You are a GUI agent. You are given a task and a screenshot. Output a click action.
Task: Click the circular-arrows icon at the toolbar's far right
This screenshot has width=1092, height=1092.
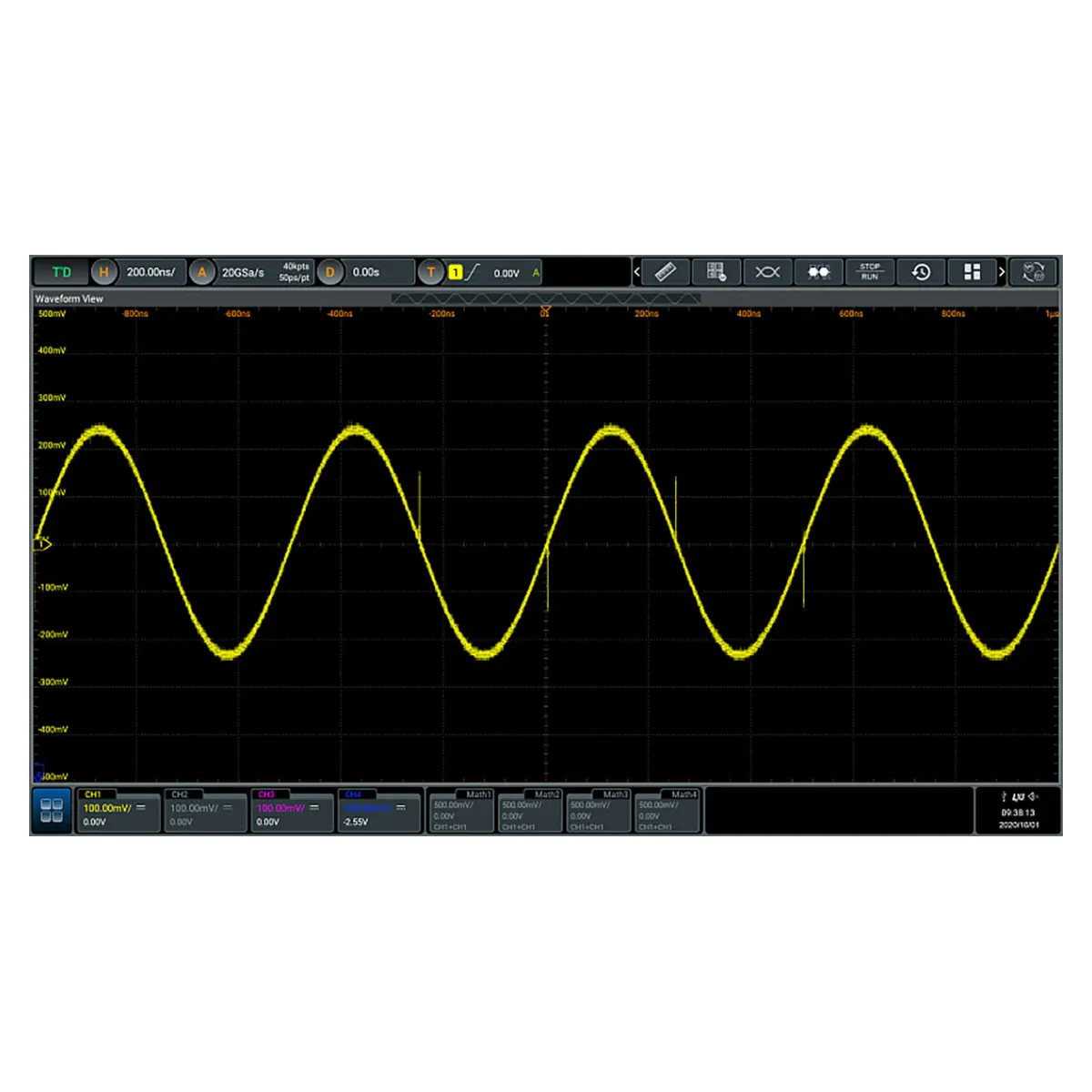click(1033, 272)
